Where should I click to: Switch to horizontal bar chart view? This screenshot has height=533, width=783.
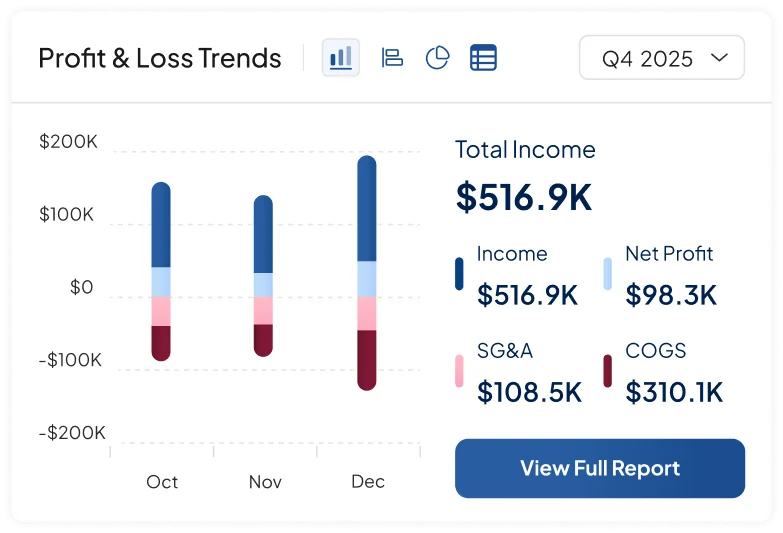[x=392, y=58]
